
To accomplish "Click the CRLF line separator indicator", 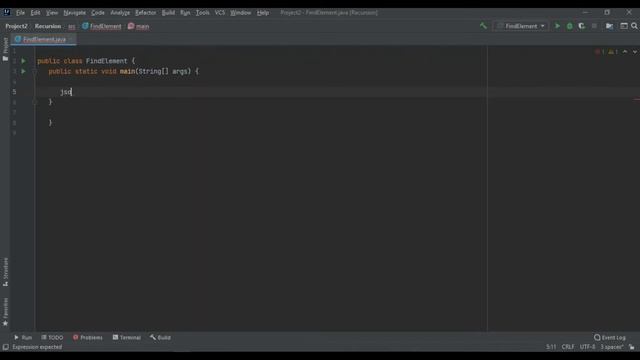I will 568,347.
